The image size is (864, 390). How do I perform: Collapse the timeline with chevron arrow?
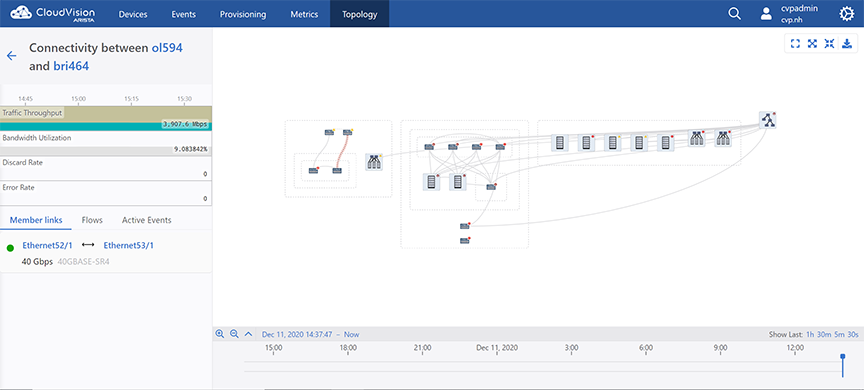coord(249,334)
